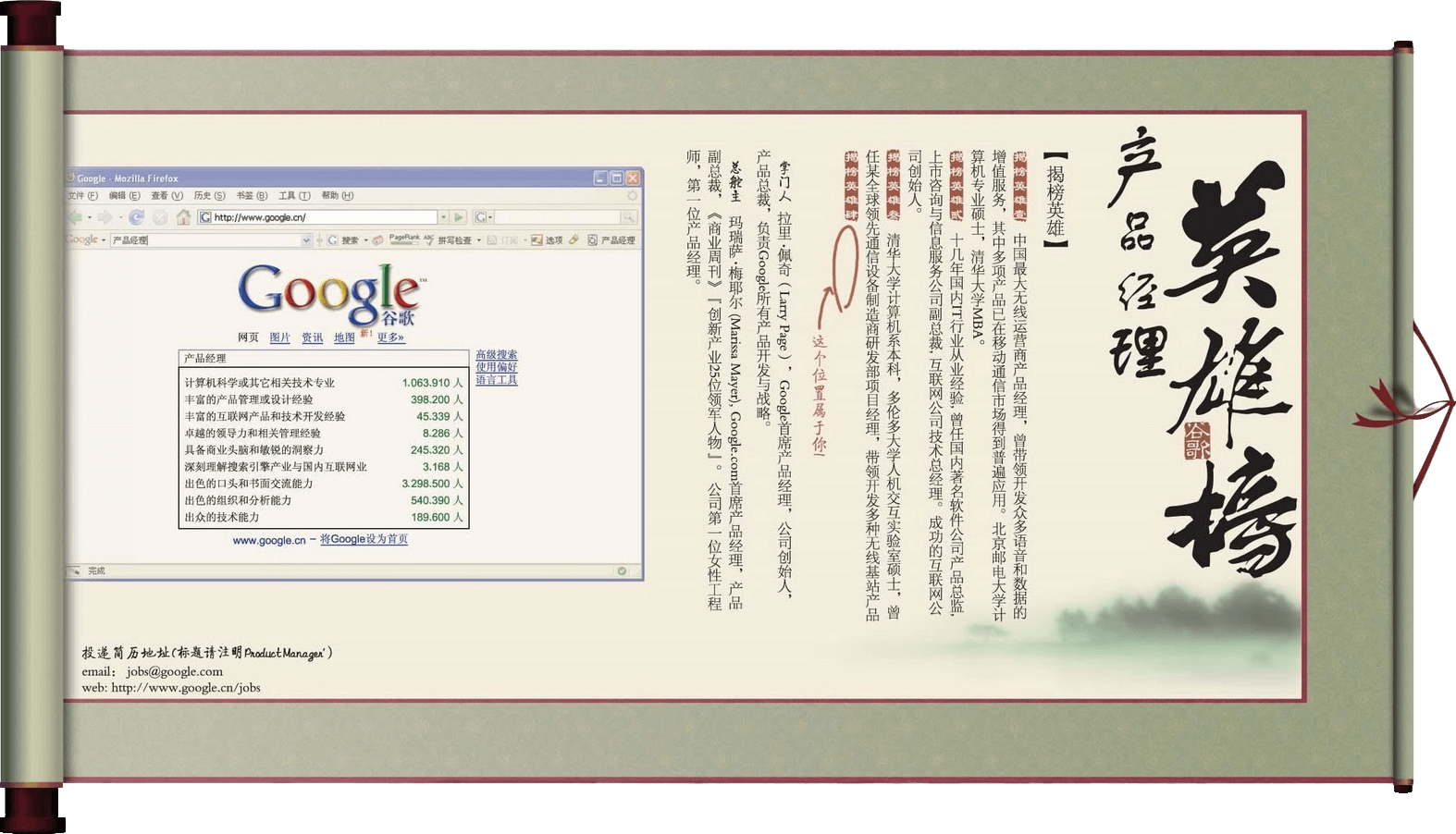Click the highlighter pen icon in Google toolbar

point(574,239)
